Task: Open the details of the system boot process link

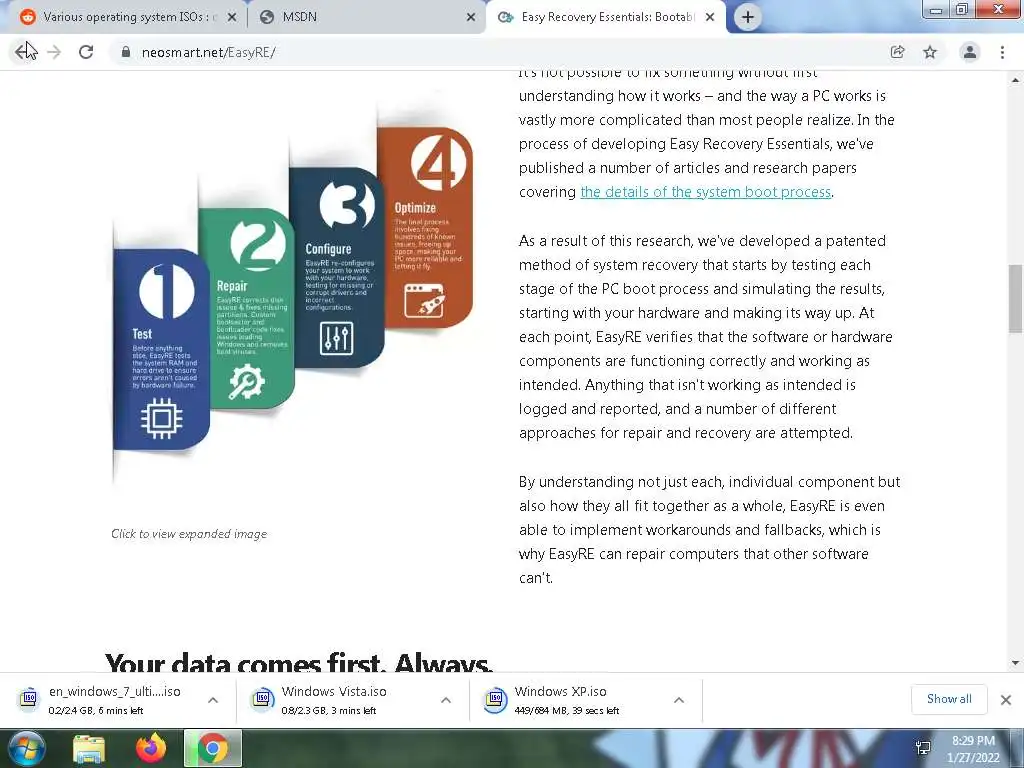Action: pyautogui.click(x=705, y=192)
